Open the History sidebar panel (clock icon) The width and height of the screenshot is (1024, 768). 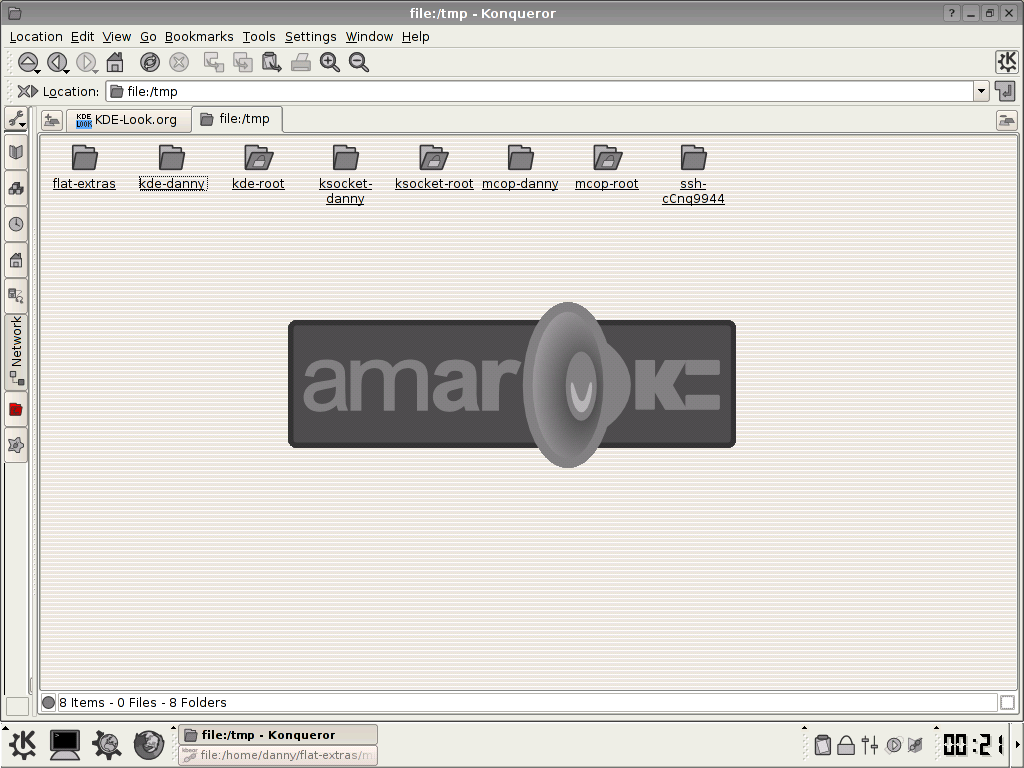pos(16,225)
